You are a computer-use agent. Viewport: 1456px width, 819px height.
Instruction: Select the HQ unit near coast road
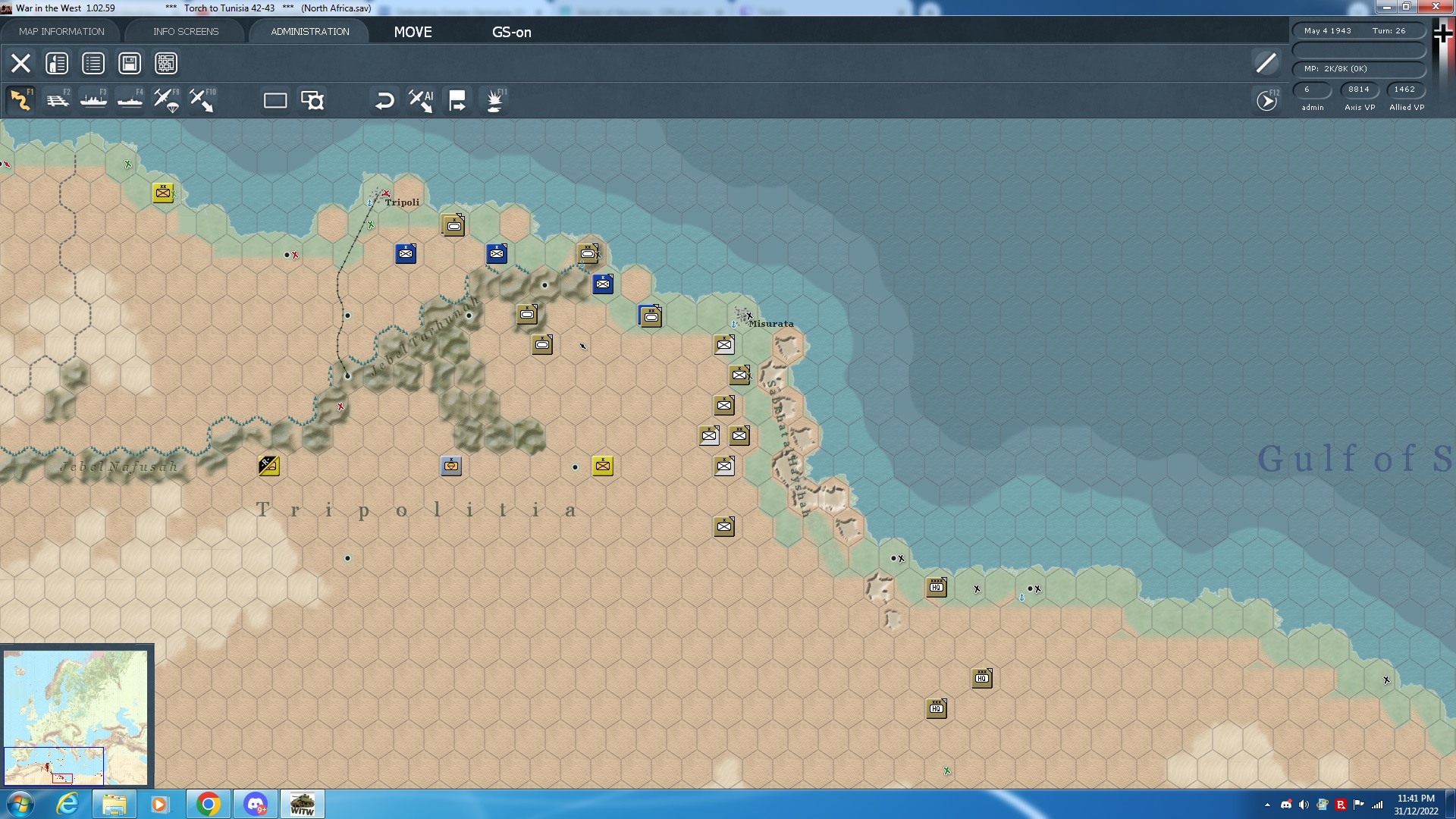coord(937,587)
